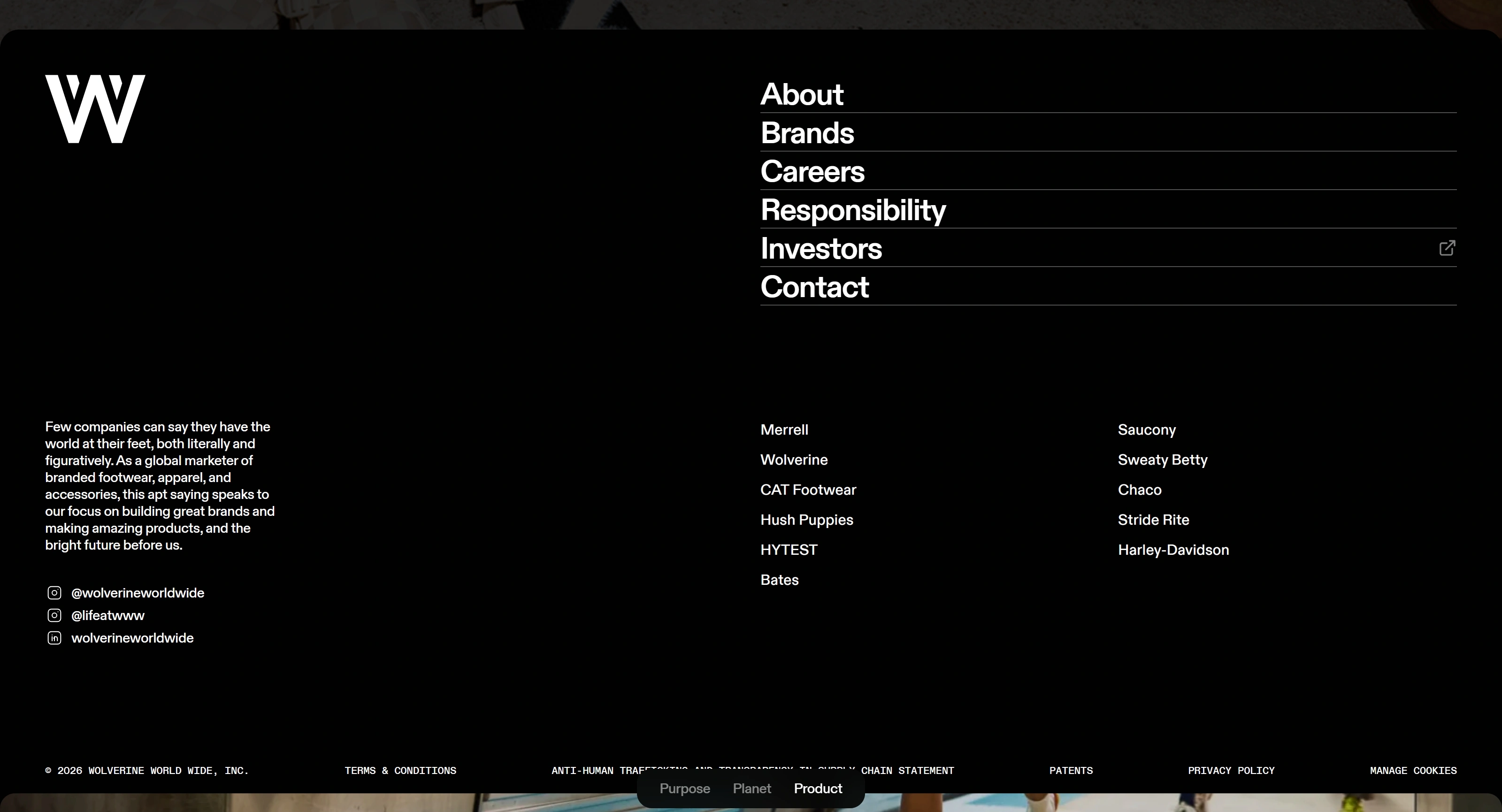Click the Instagram icon next to @lifeatwww
Image resolution: width=1502 pixels, height=812 pixels.
pyautogui.click(x=54, y=615)
